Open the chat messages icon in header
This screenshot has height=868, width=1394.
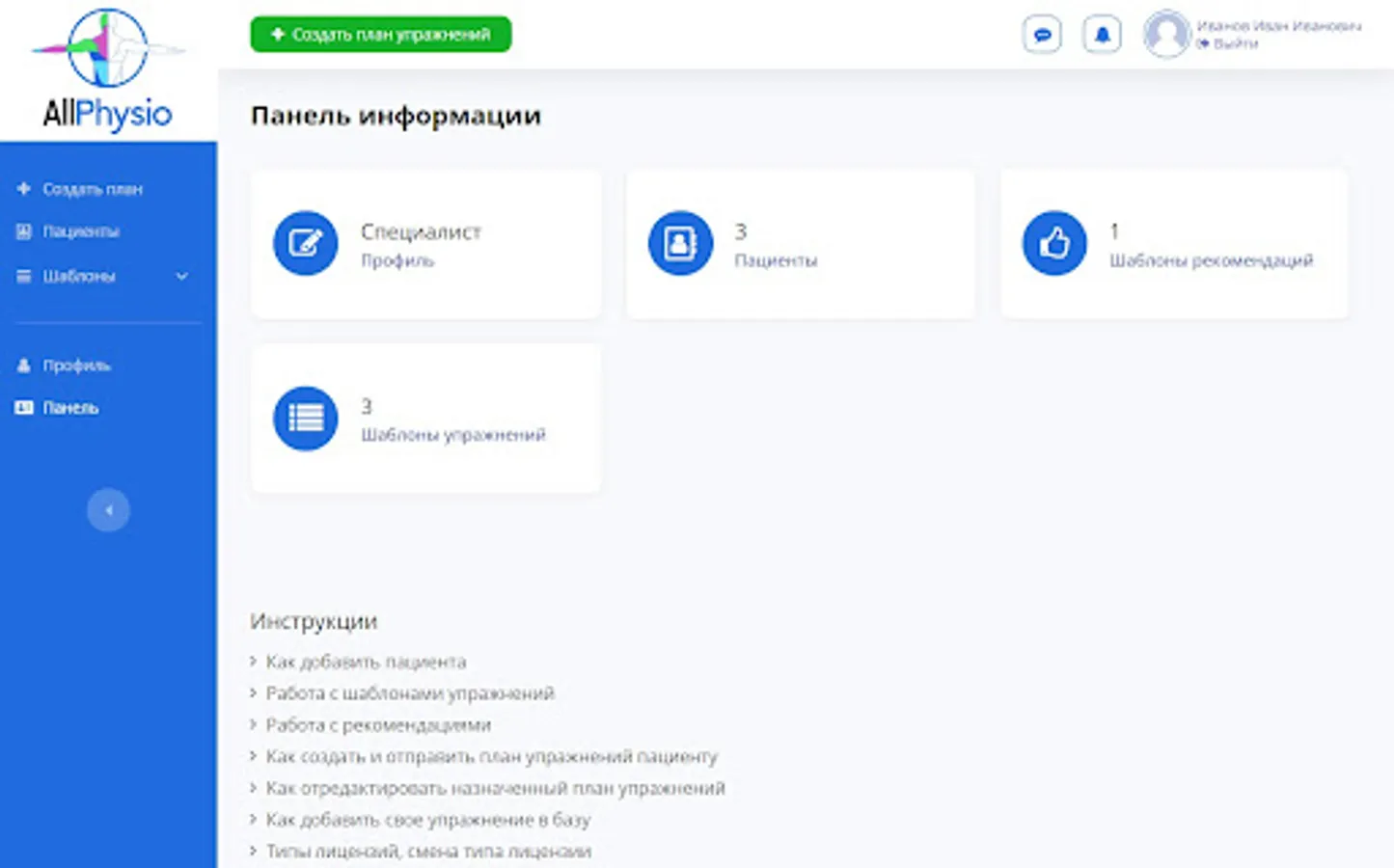coord(1042,35)
